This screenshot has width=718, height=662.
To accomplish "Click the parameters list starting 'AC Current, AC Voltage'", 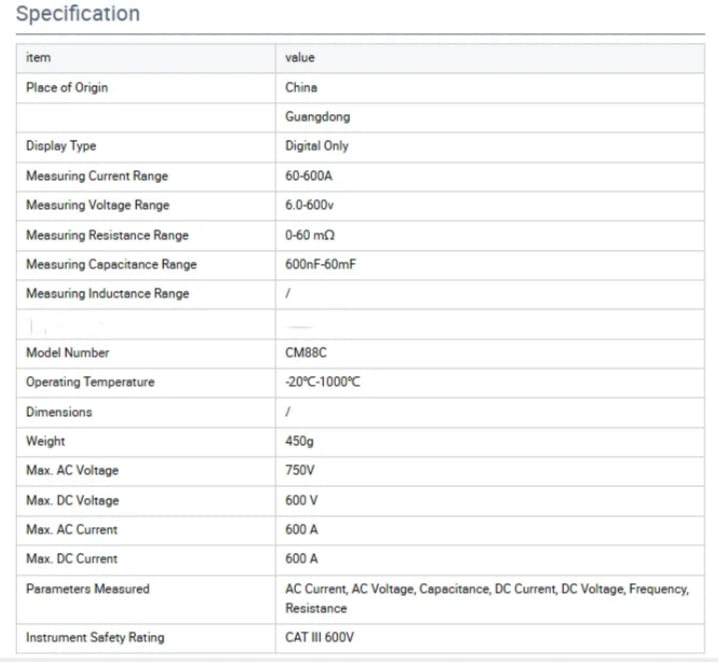I will [487, 599].
